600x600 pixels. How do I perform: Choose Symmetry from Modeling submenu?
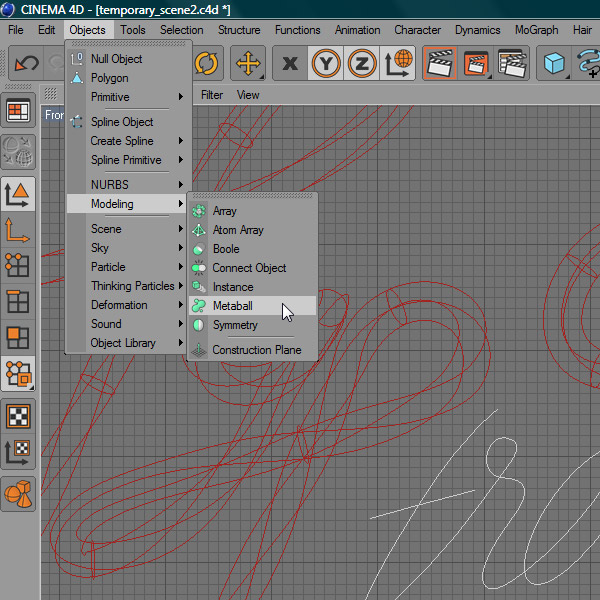click(253, 325)
